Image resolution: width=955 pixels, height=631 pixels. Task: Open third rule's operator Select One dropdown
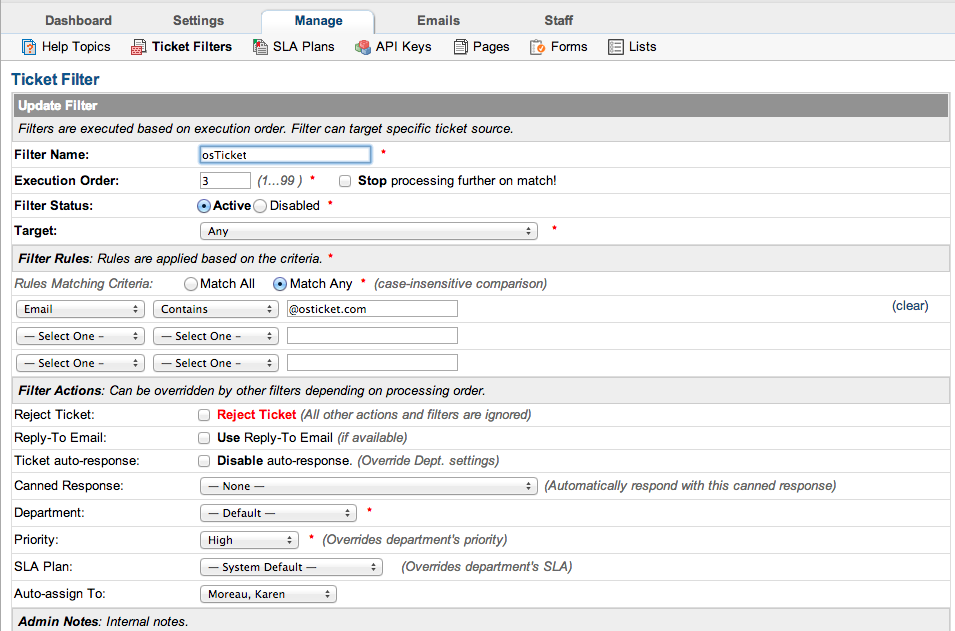pos(216,363)
